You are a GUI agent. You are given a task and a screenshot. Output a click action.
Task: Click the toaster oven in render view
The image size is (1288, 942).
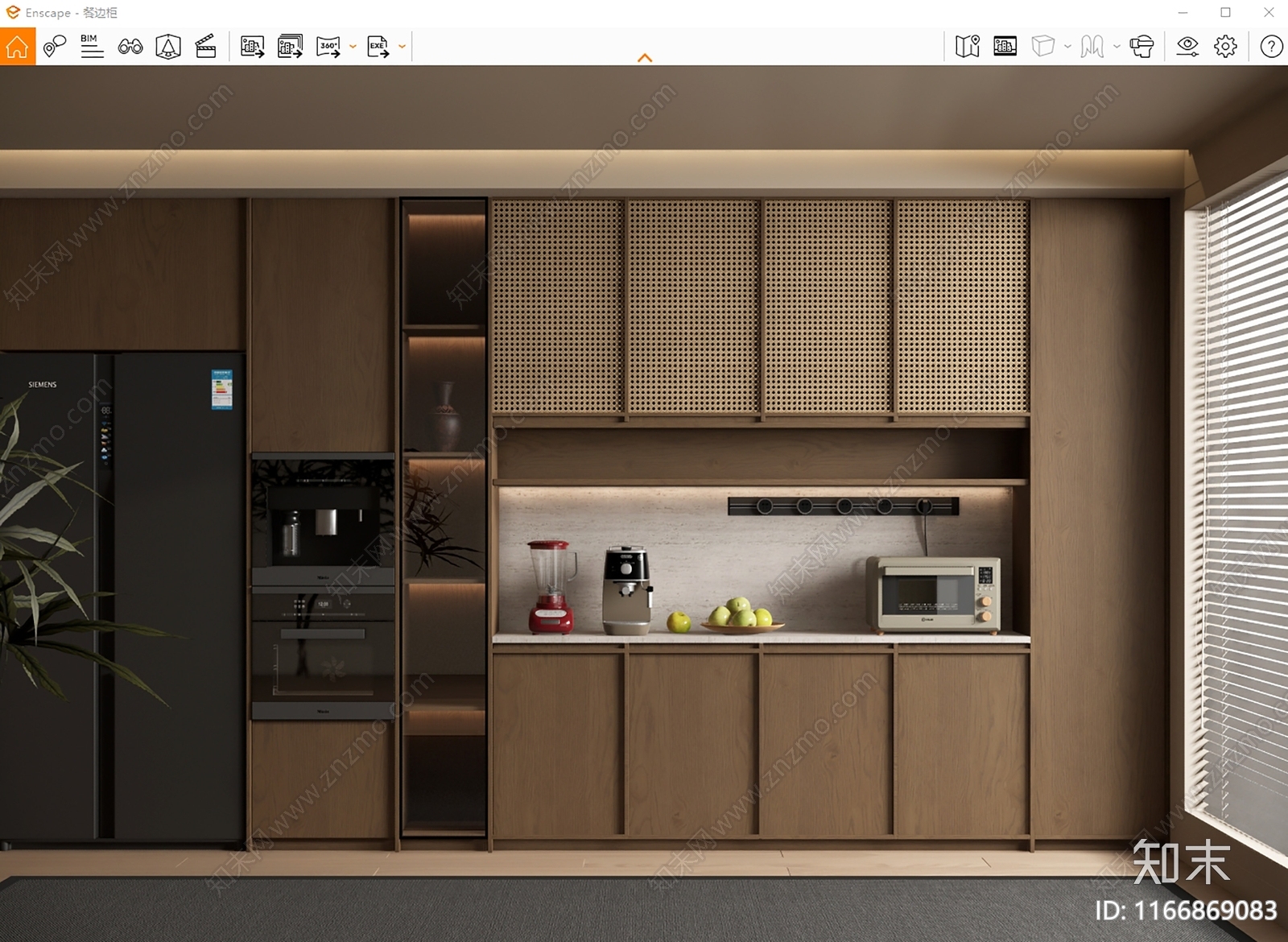pyautogui.click(x=934, y=594)
